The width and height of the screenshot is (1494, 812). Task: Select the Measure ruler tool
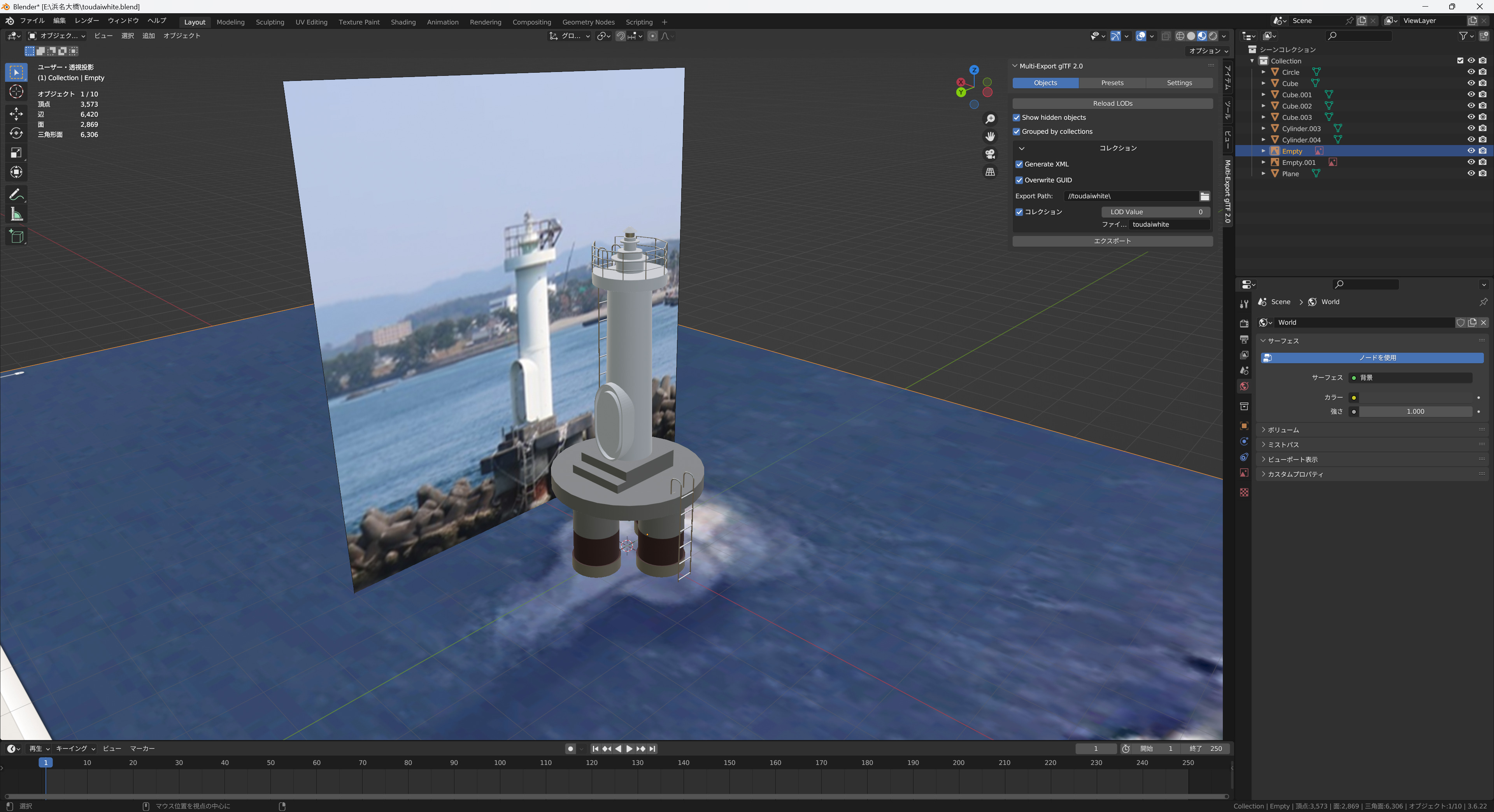click(16, 214)
